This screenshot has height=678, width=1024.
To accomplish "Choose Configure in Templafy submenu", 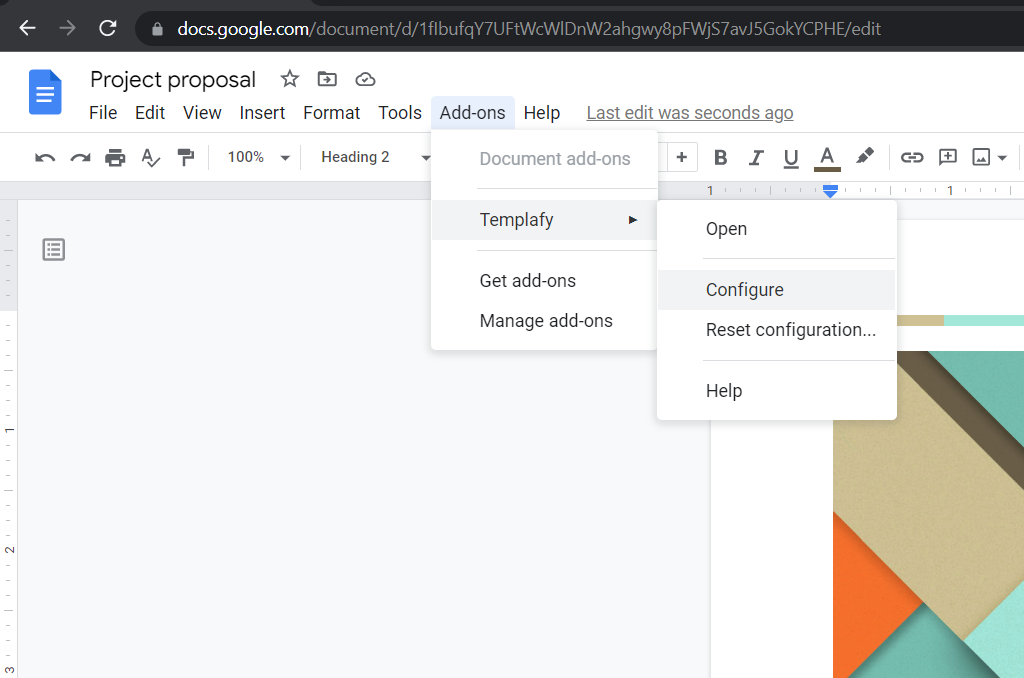I will pos(776,290).
